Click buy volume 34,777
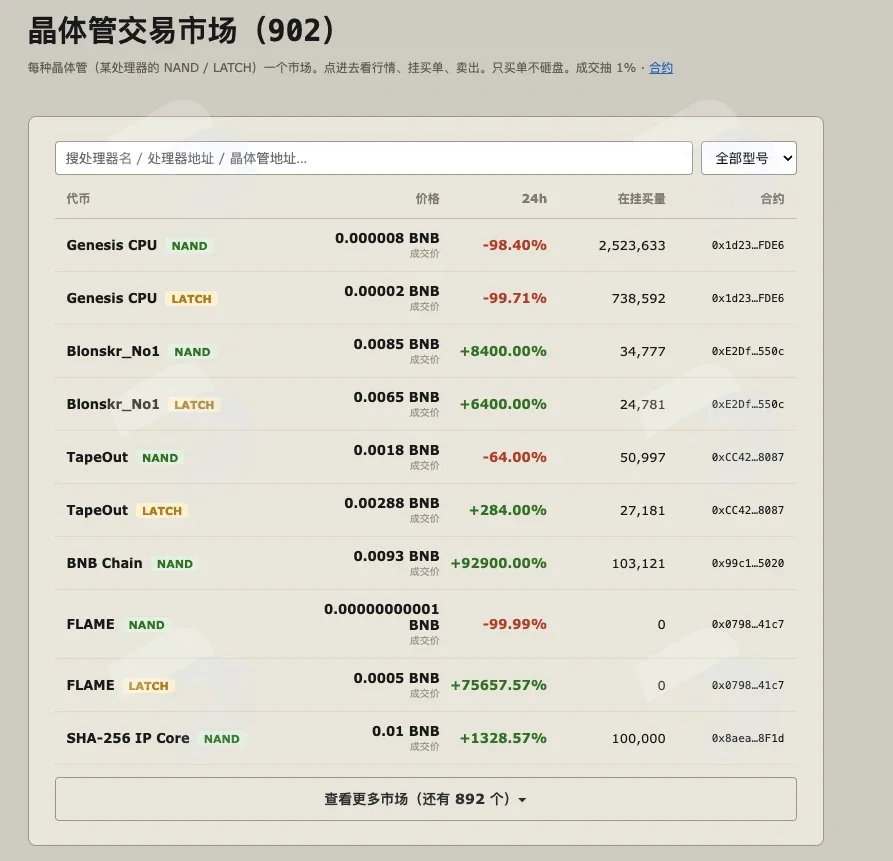This screenshot has height=861, width=893. 642,351
